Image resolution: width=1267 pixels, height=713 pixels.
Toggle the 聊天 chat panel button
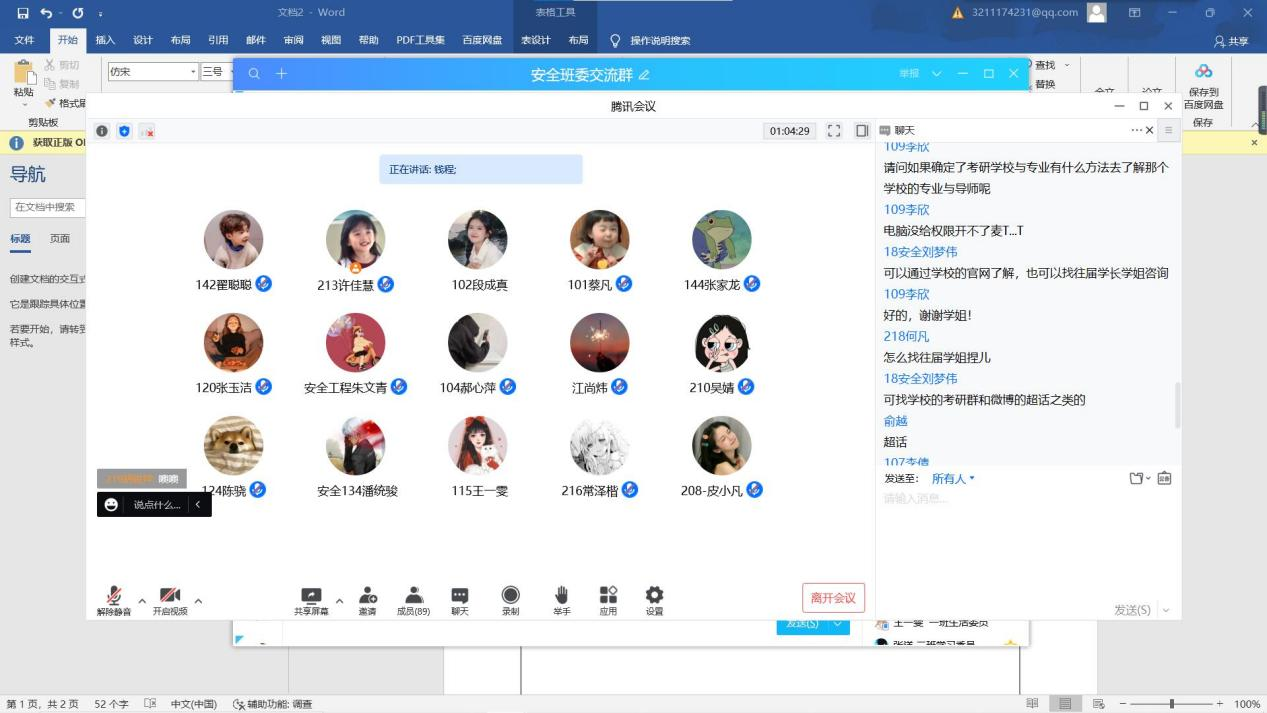(x=459, y=596)
